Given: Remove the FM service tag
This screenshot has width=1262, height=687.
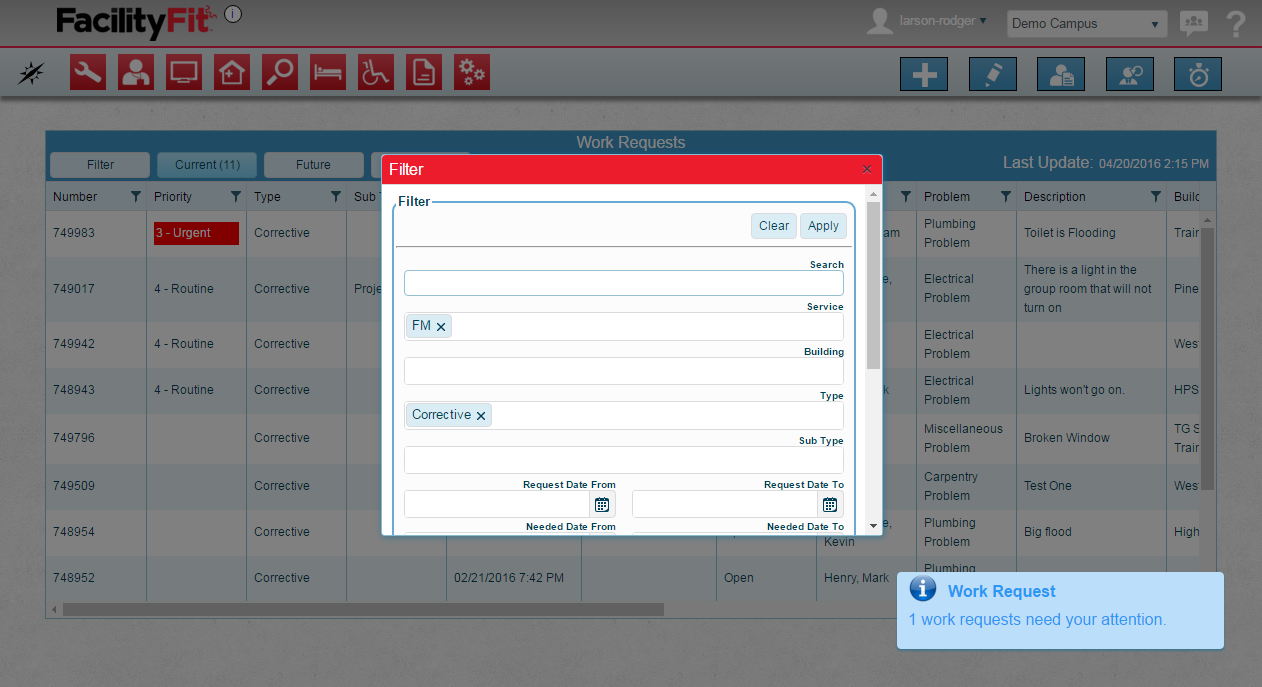Looking at the screenshot, I should click(x=441, y=327).
